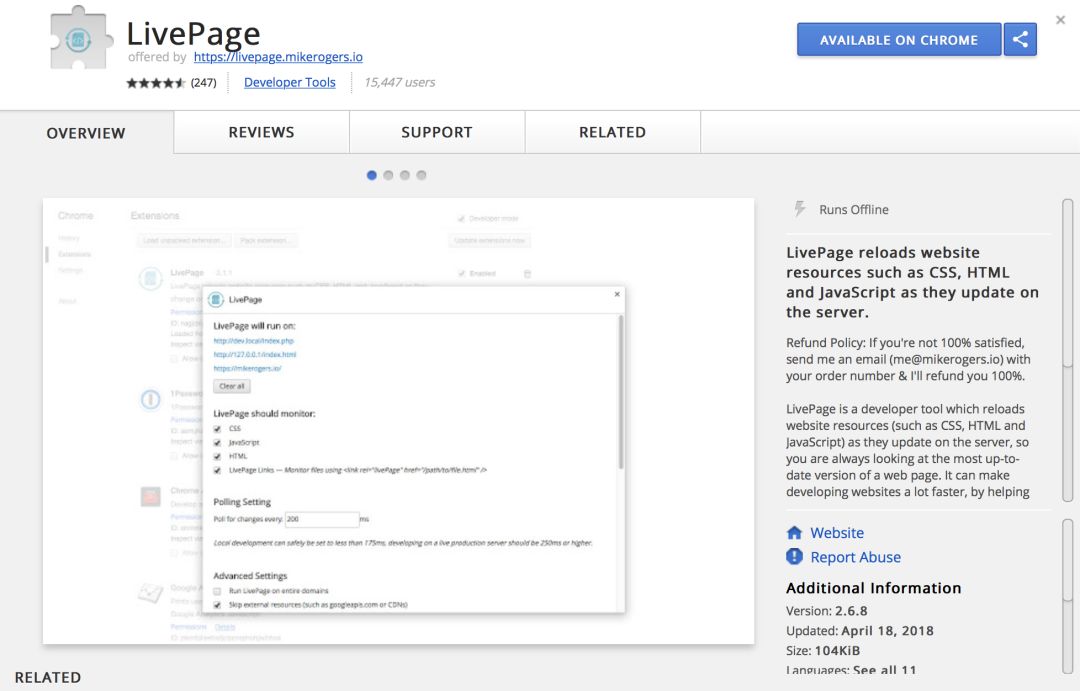1080x691 pixels.
Task: Open the livepage.mikerogers.io link
Action: pos(278,57)
